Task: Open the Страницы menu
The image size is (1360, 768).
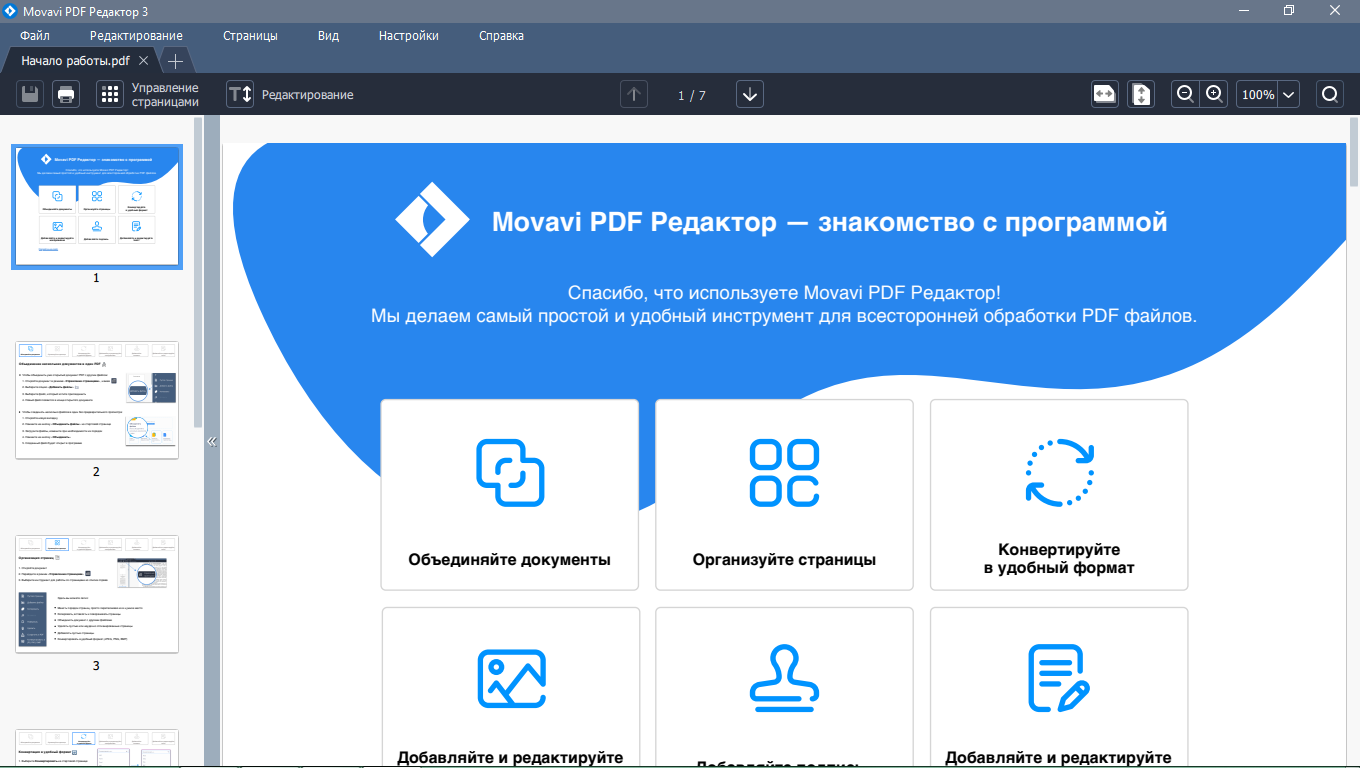Action: point(250,36)
